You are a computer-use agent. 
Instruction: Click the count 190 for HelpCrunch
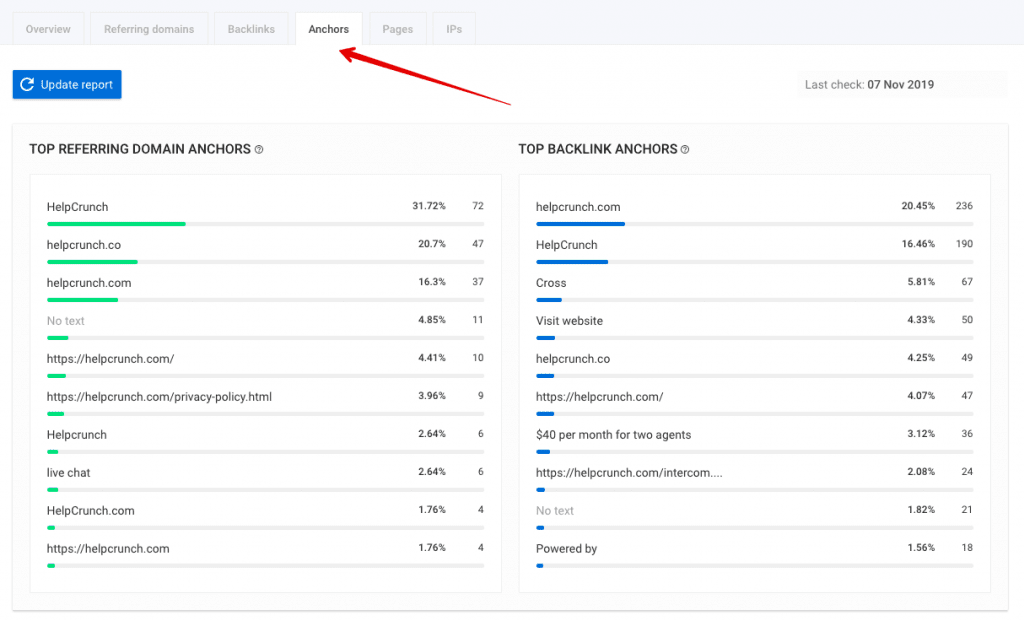pos(964,244)
